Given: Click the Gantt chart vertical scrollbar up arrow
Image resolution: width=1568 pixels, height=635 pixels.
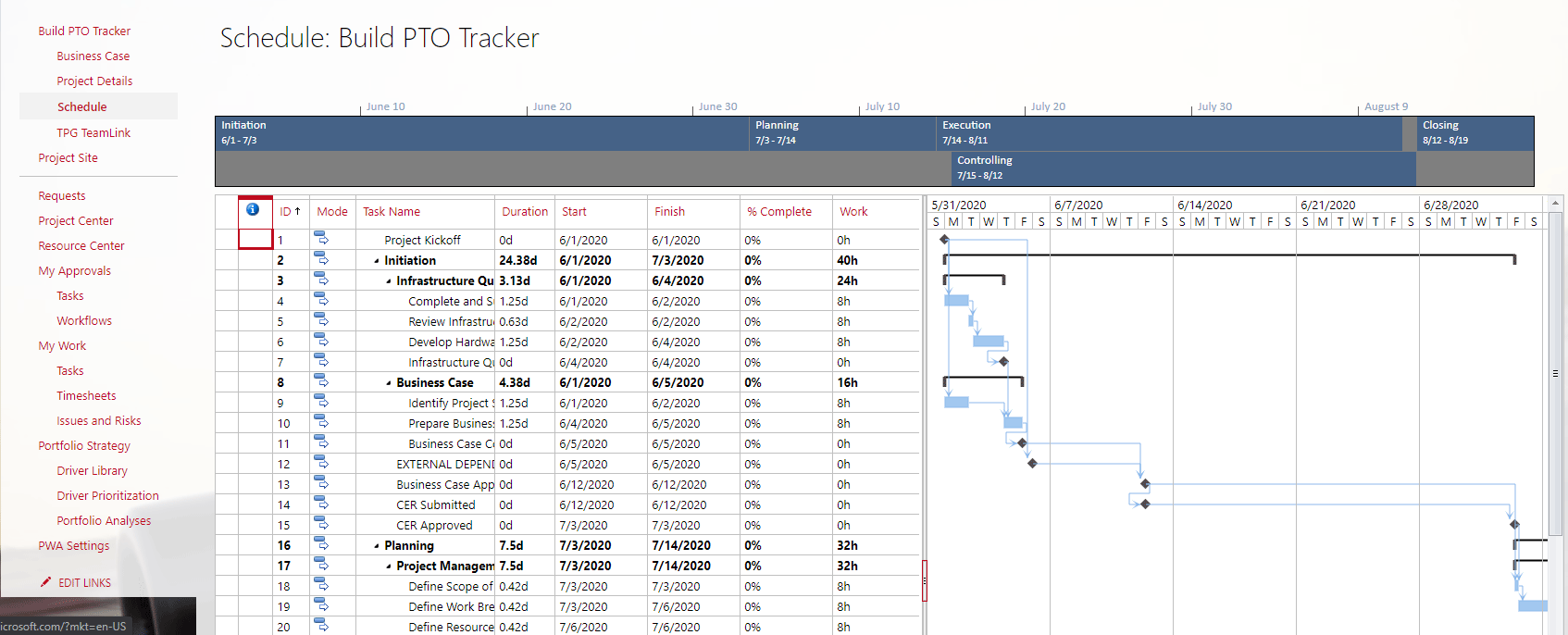Looking at the screenshot, I should (x=1555, y=203).
